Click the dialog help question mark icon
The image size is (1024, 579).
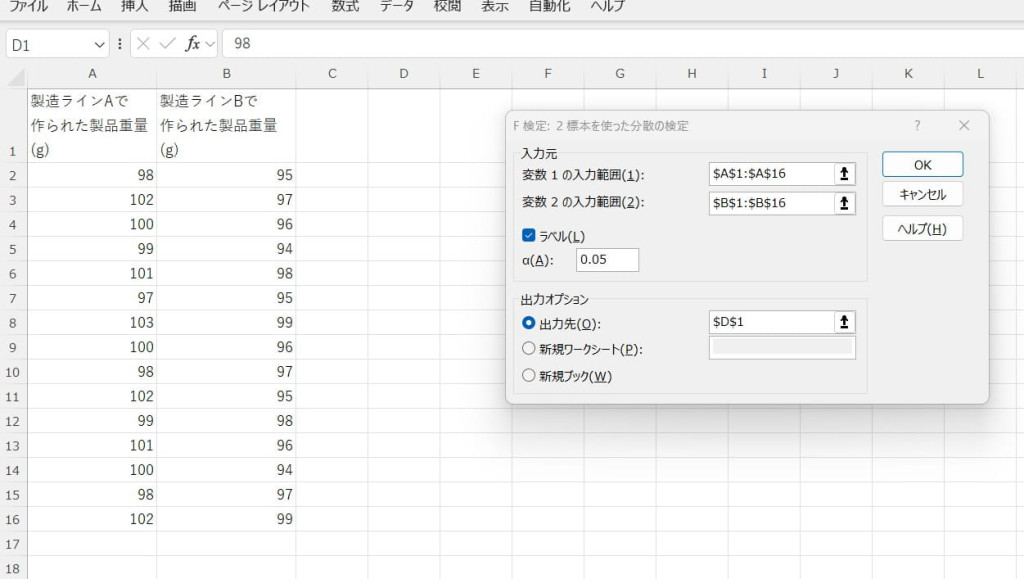[917, 126]
